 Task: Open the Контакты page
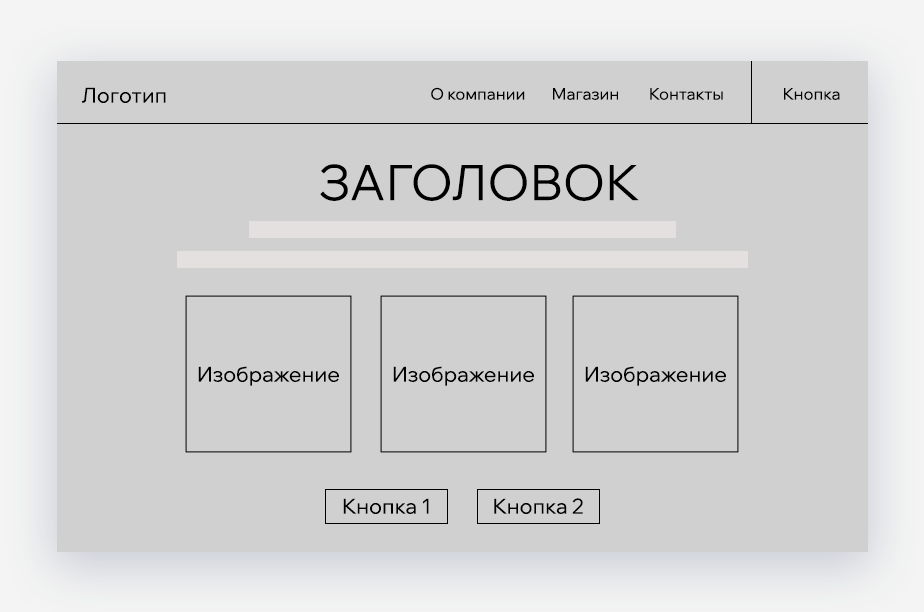tap(686, 94)
